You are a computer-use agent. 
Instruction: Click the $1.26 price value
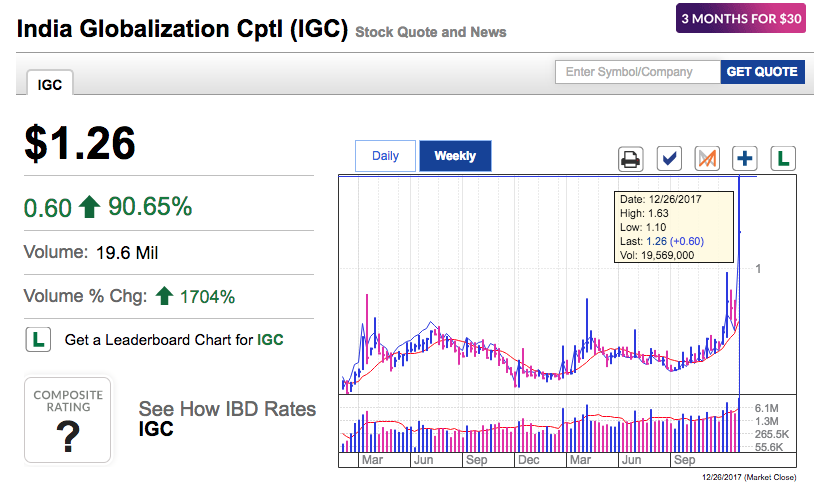click(x=79, y=143)
